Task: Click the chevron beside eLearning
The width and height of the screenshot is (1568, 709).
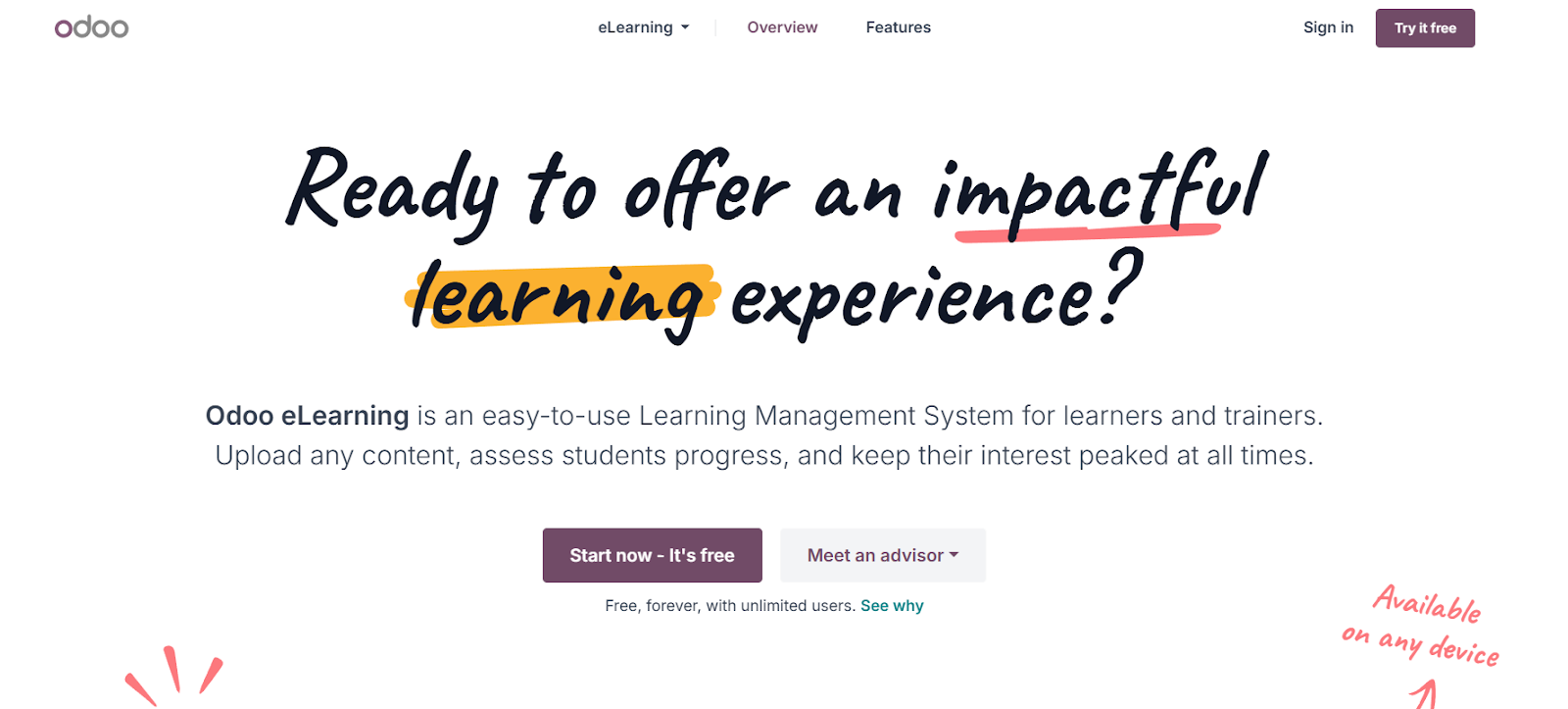Action: point(685,27)
